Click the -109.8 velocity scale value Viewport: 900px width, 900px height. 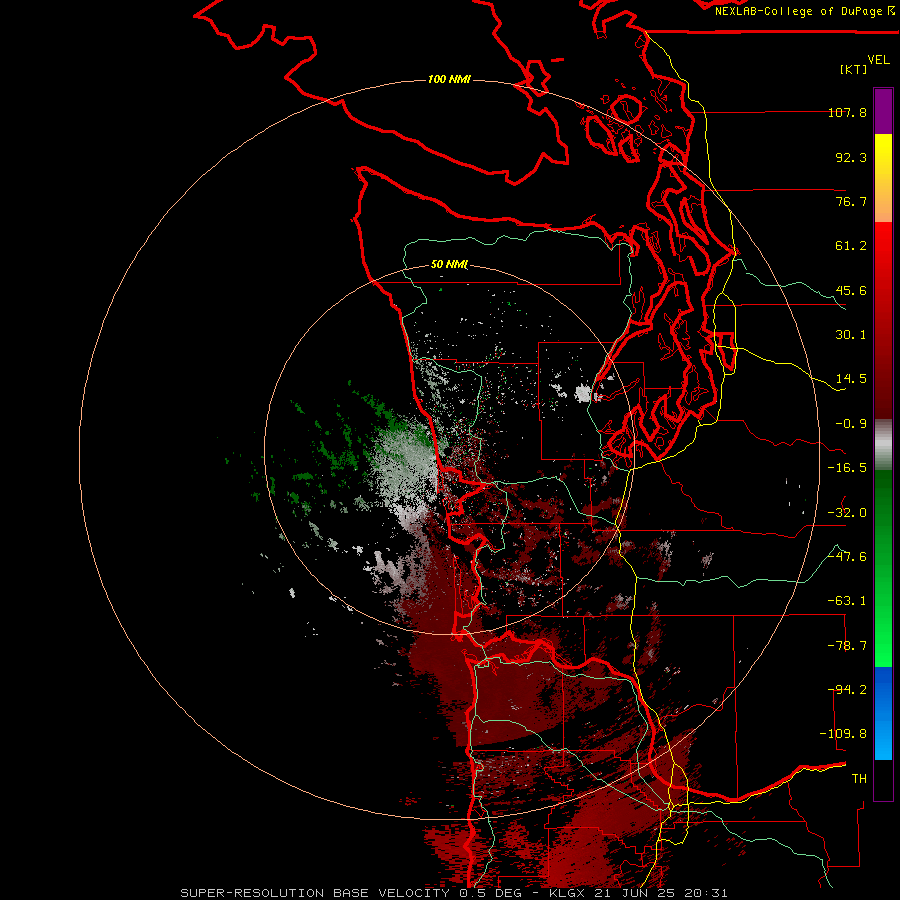tap(843, 734)
